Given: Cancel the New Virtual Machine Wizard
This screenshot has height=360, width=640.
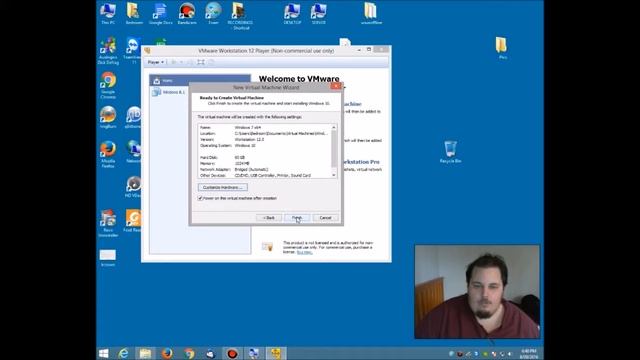Looking at the screenshot, I should [325, 218].
